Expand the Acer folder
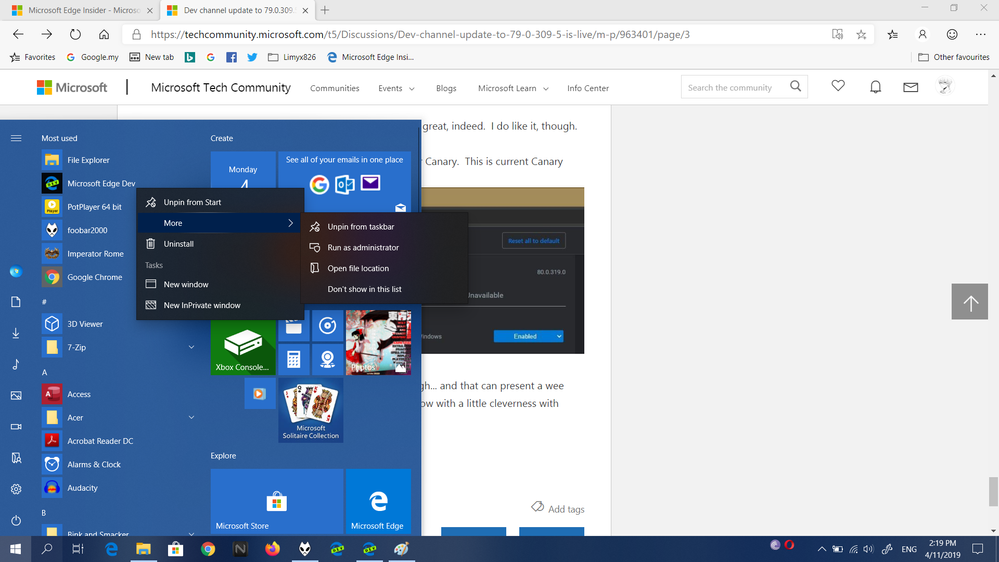 (191, 417)
